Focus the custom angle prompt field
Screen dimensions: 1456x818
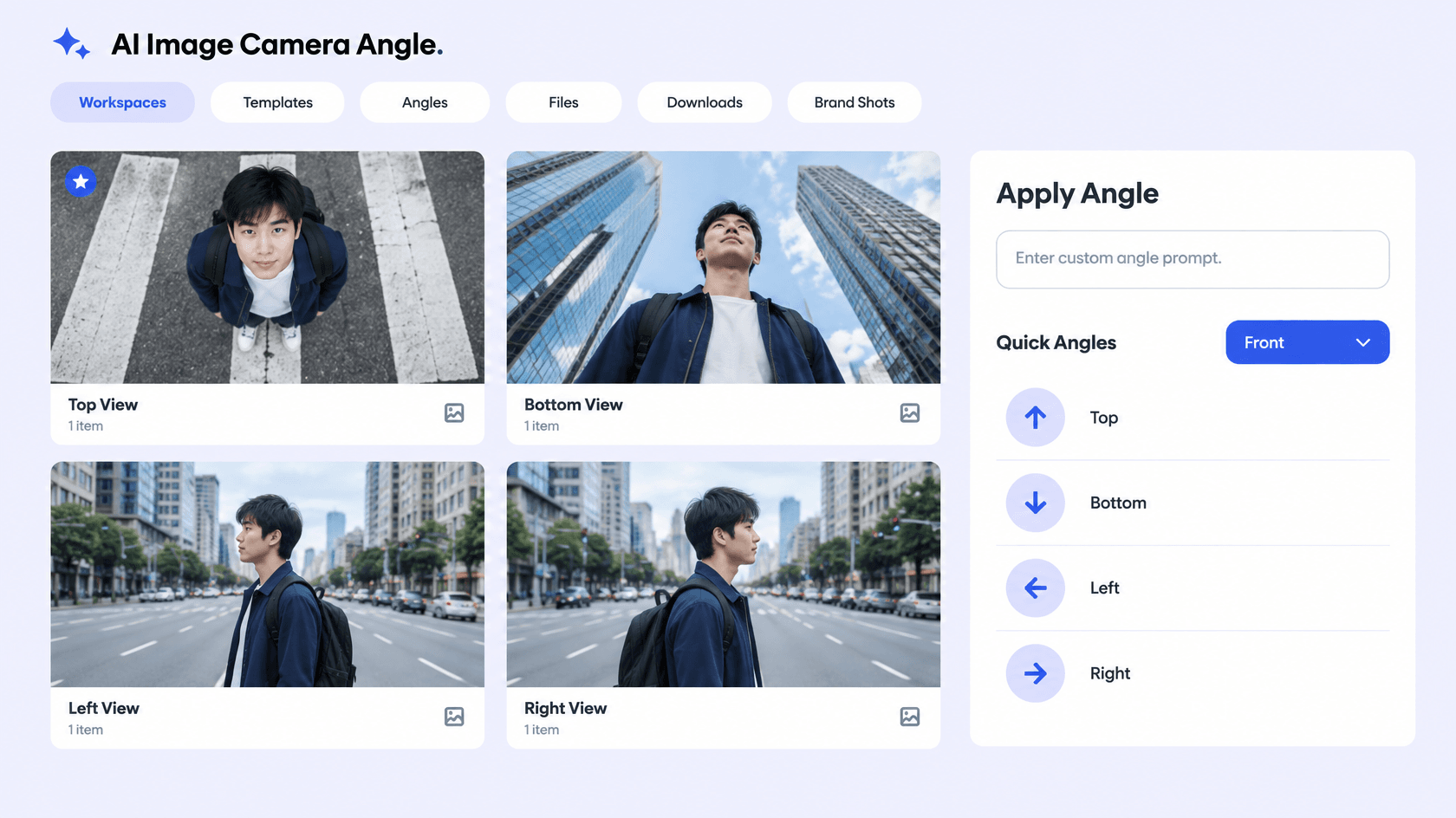point(1193,259)
